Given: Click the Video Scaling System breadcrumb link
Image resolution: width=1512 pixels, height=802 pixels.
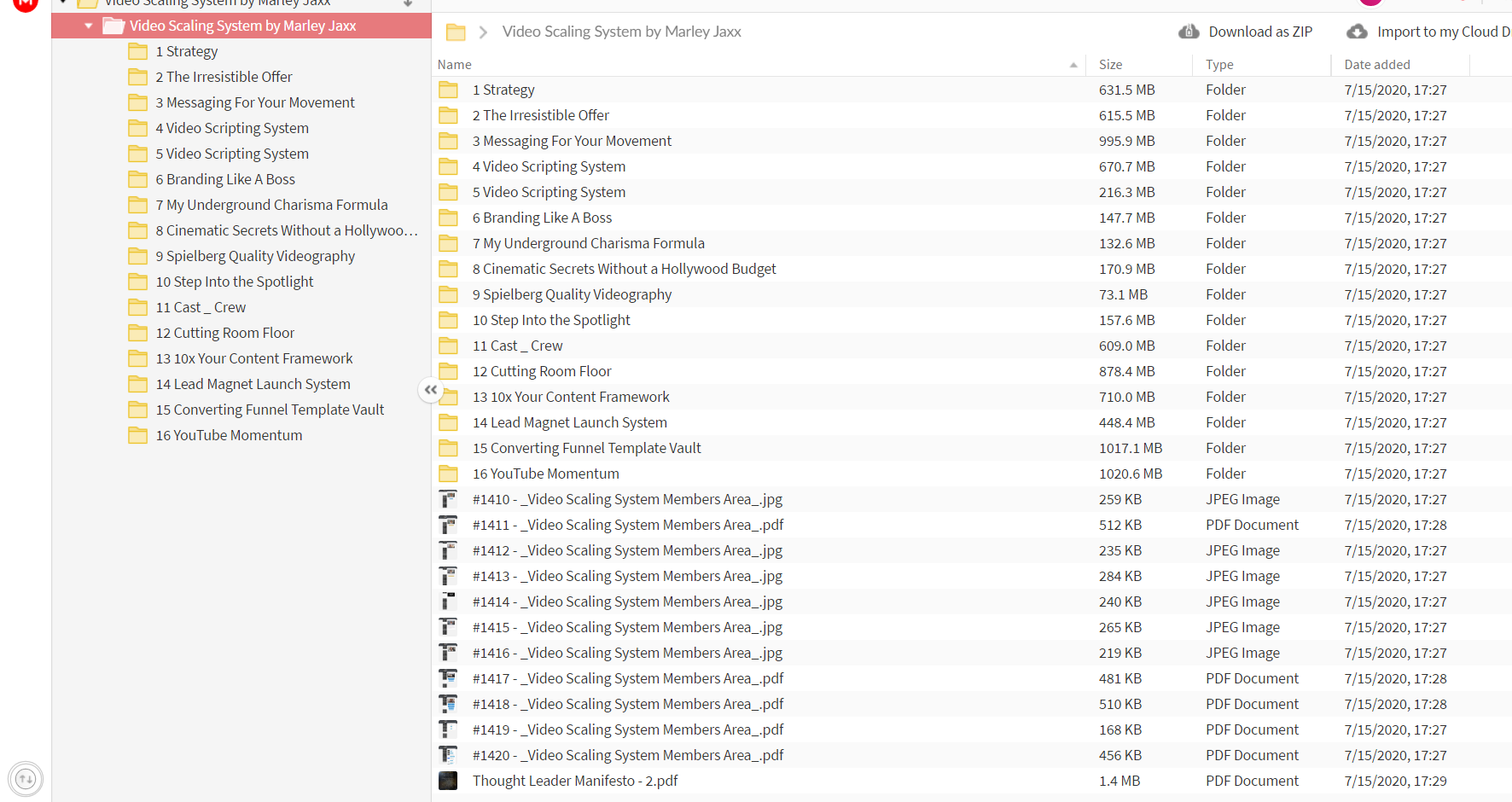Looking at the screenshot, I should click(621, 32).
